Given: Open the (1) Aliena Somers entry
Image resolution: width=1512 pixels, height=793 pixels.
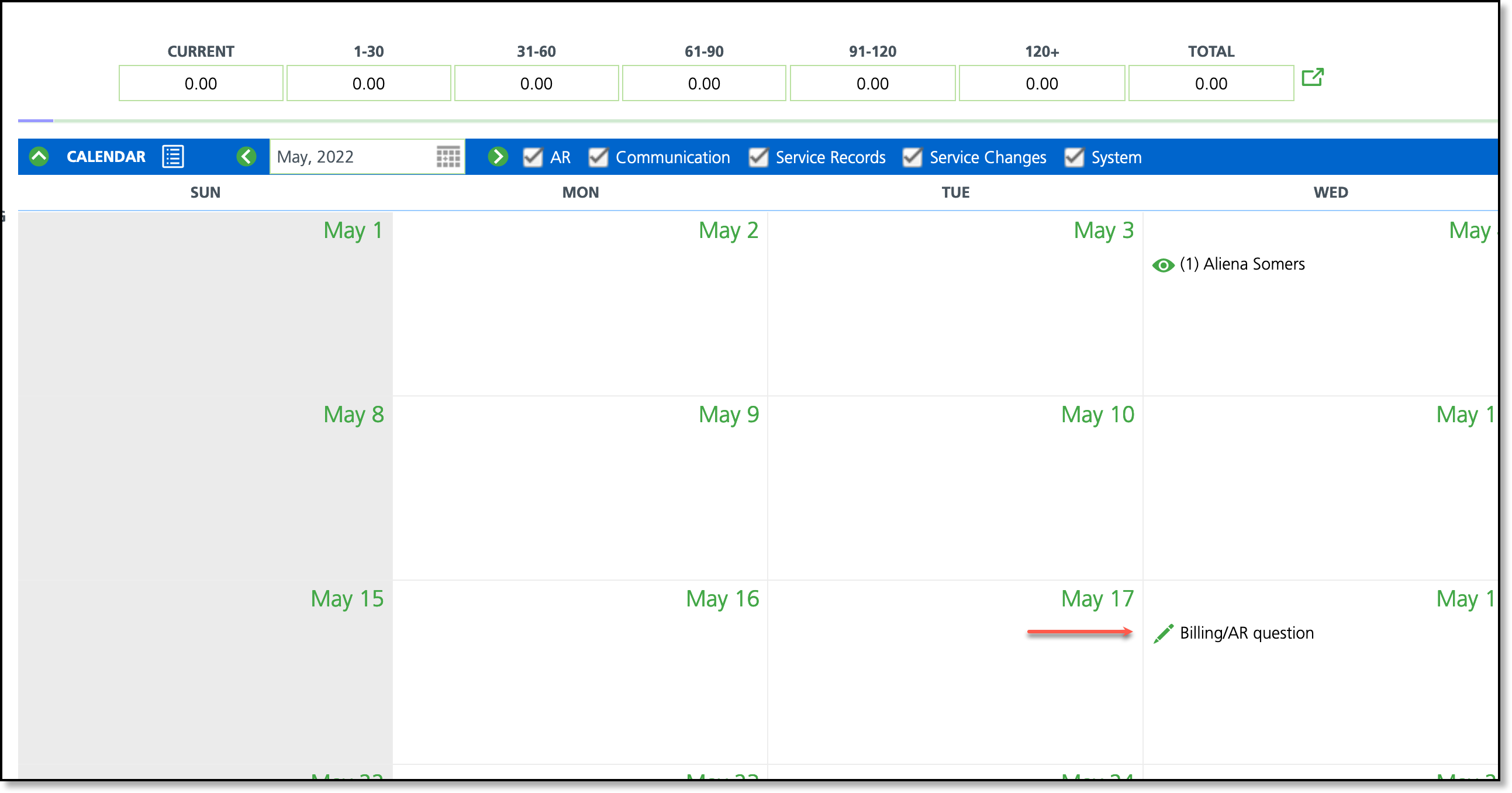Looking at the screenshot, I should point(1242,264).
